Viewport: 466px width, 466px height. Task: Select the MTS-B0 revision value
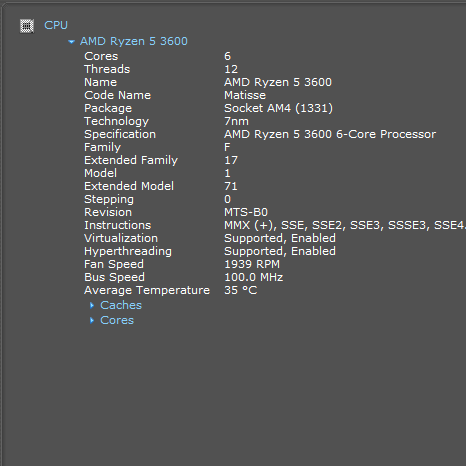pyautogui.click(x=246, y=212)
